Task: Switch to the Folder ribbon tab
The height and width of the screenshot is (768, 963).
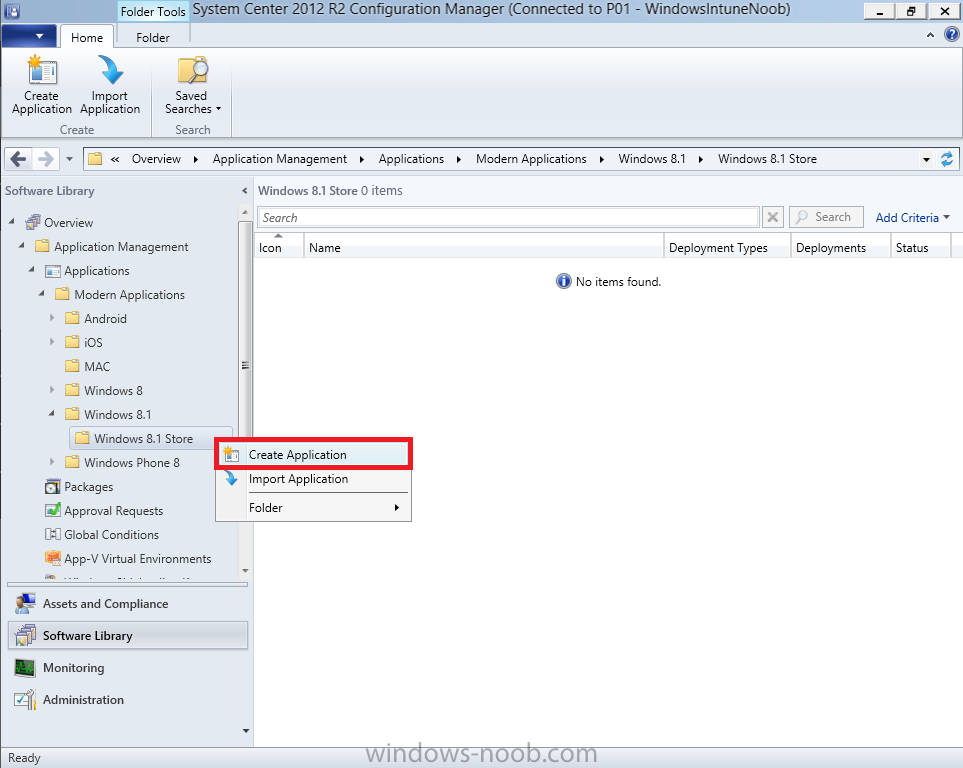Action: (152, 37)
